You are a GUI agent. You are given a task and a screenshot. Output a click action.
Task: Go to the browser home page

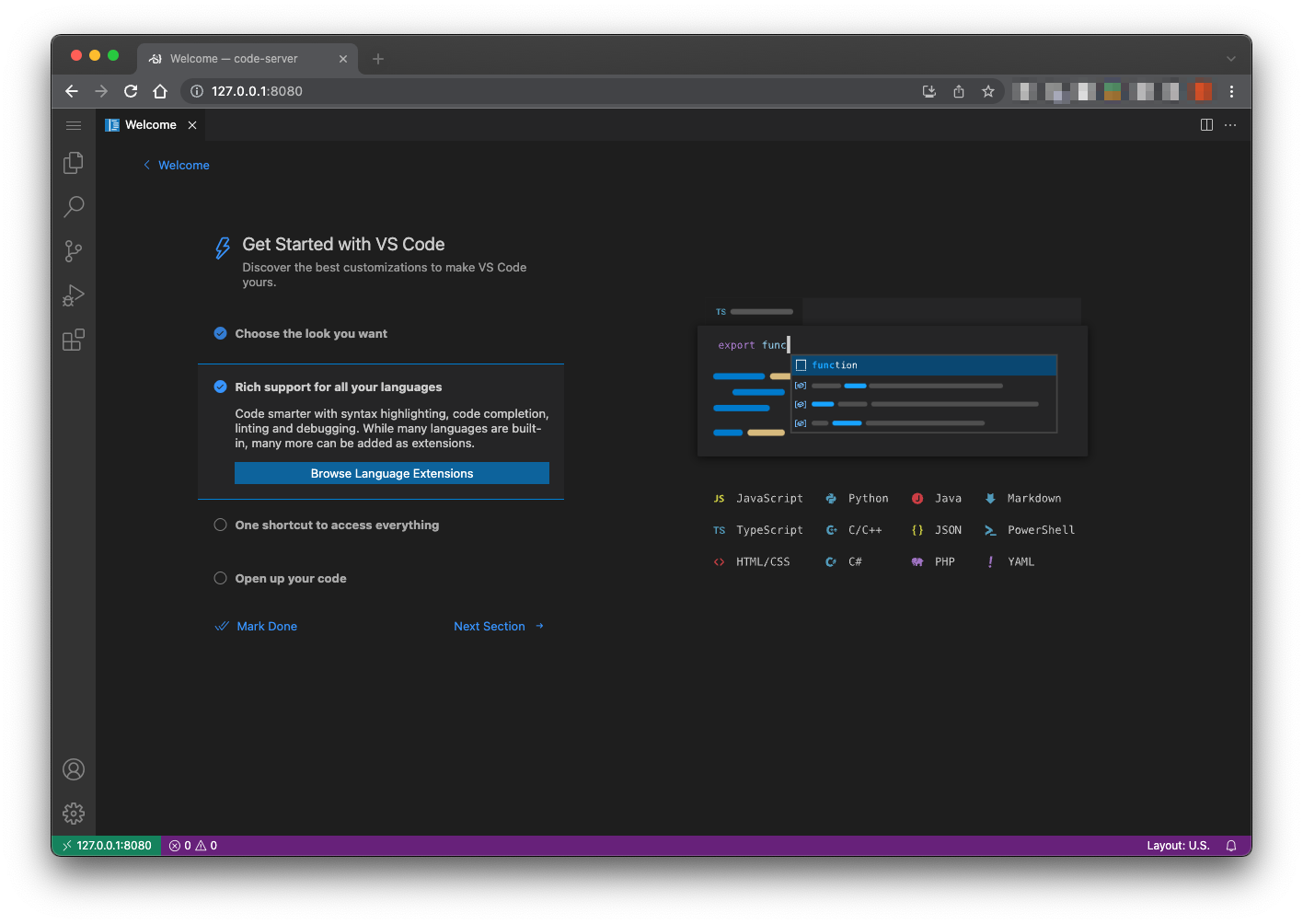tap(160, 91)
